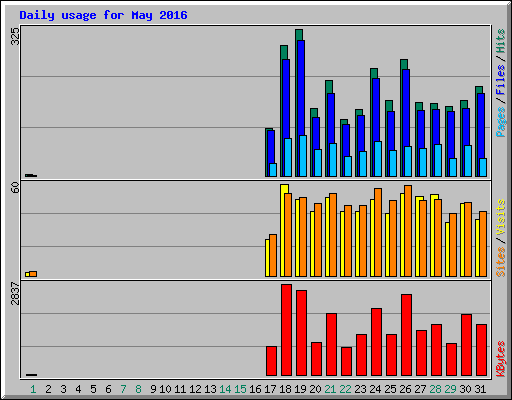This screenshot has height=400, width=512.
Task: Click day 17 on the x-axis
Action: 270,389
